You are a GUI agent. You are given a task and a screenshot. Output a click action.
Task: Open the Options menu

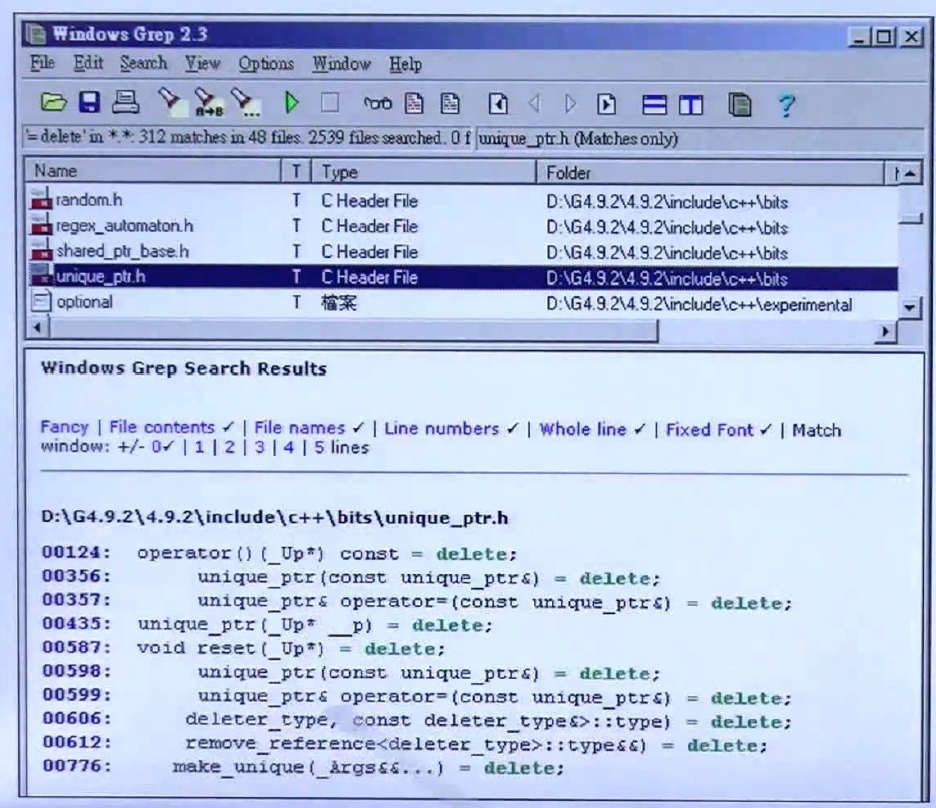click(266, 64)
